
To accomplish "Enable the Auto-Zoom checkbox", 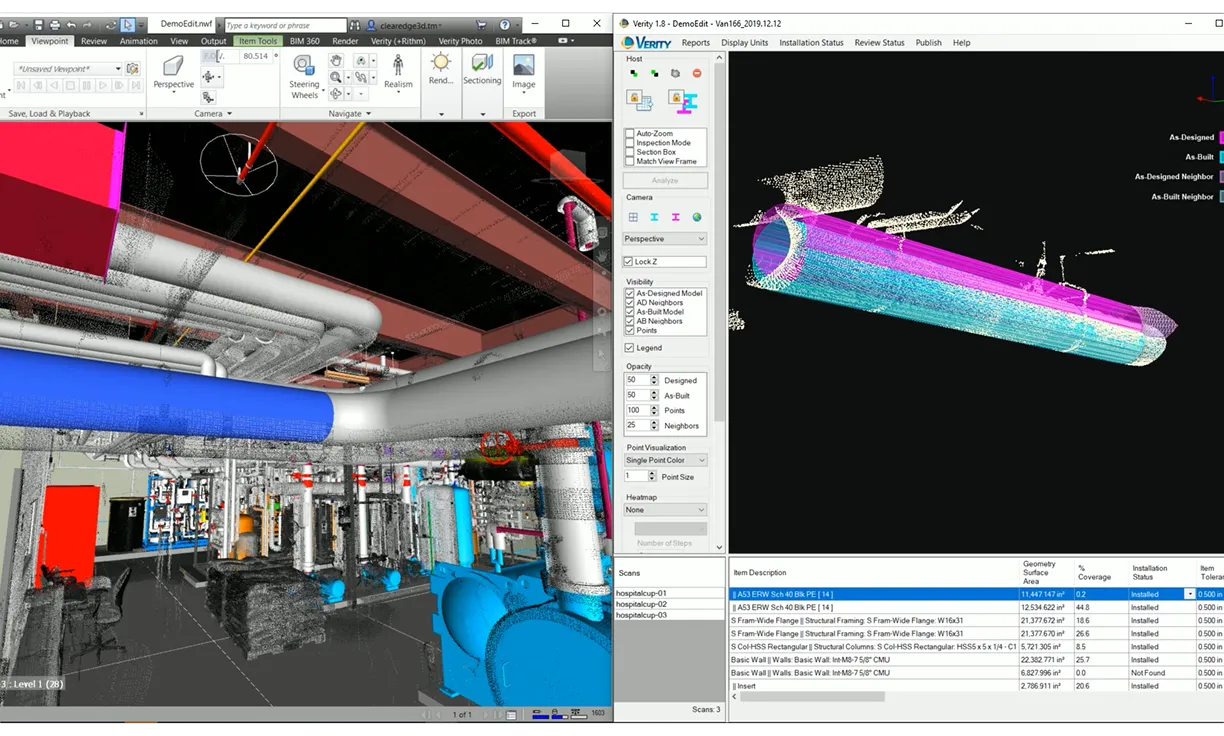I will click(x=630, y=133).
